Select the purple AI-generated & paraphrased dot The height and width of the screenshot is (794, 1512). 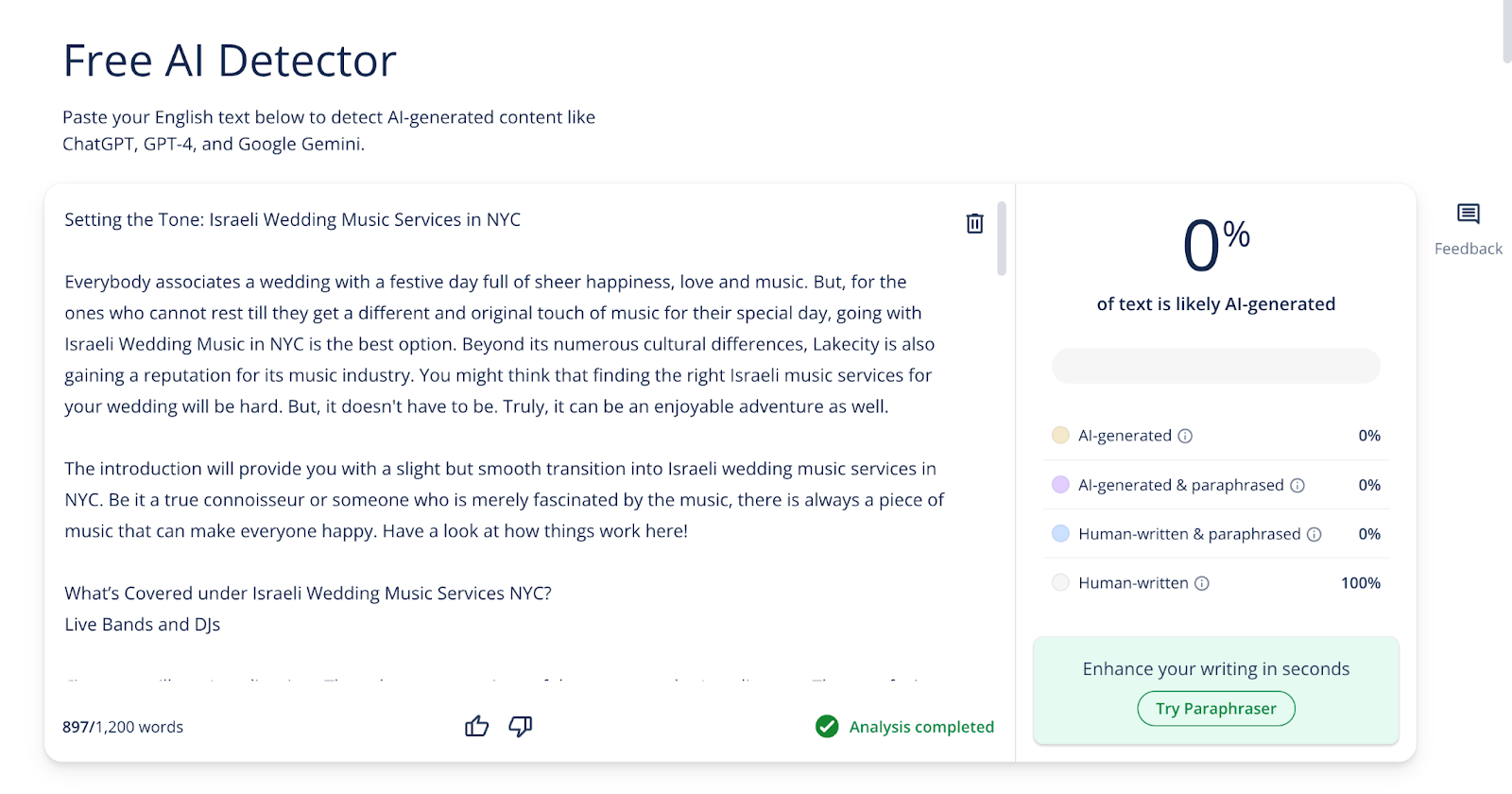point(1060,484)
